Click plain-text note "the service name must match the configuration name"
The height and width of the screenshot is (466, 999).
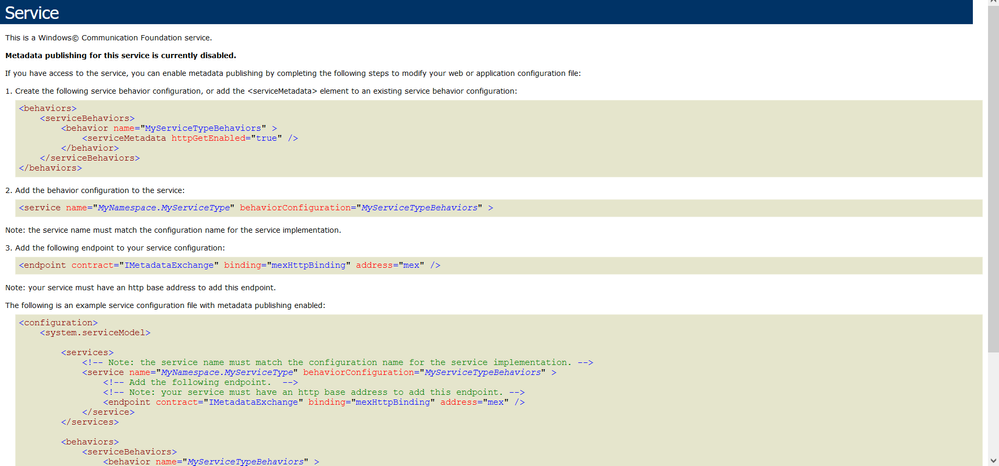pyautogui.click(x=173, y=230)
